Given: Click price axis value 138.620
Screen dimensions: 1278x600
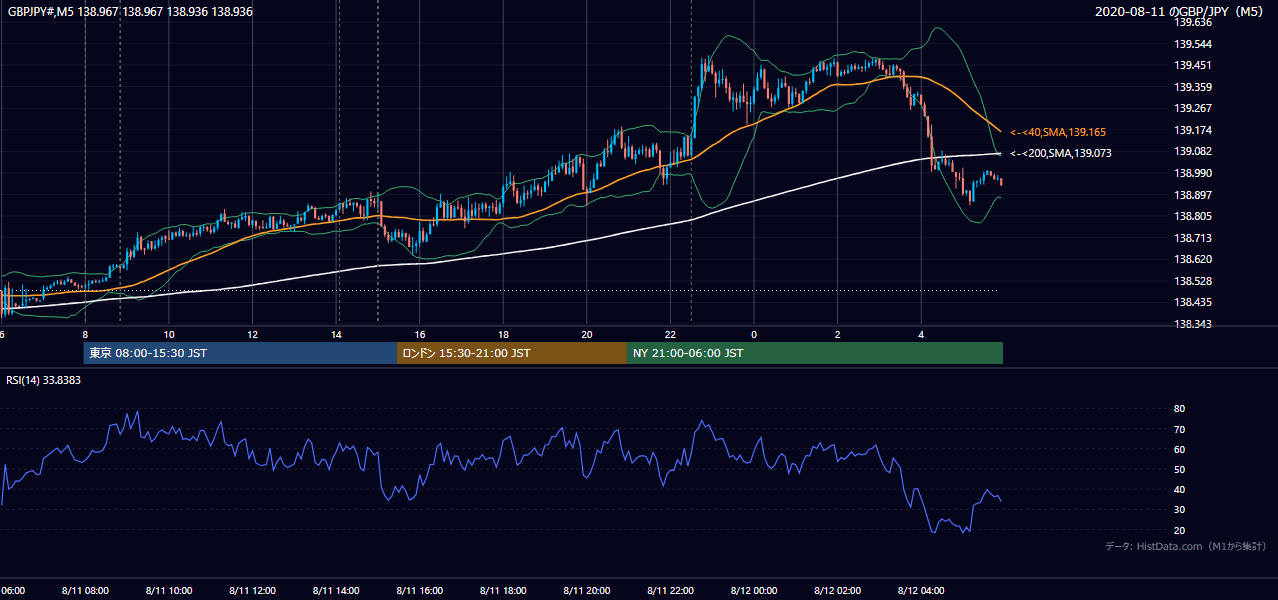Looking at the screenshot, I should (1193, 259).
